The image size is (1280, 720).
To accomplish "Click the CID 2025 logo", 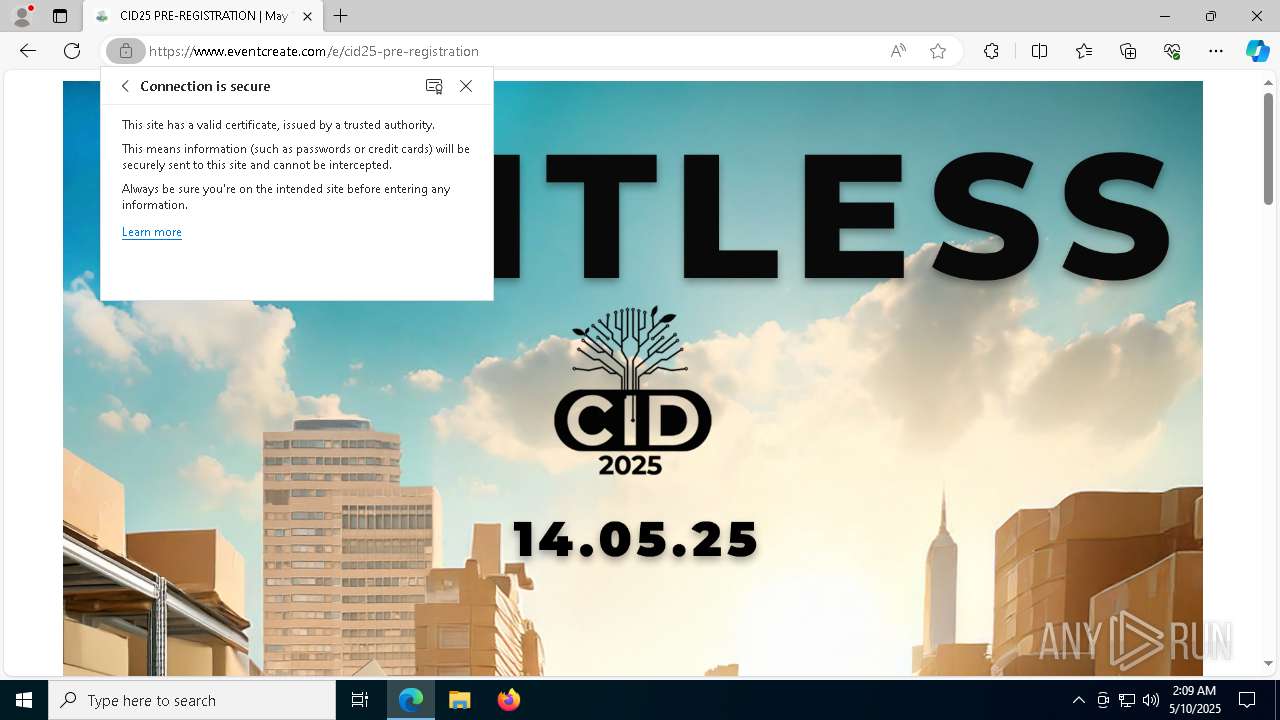I will 632,391.
